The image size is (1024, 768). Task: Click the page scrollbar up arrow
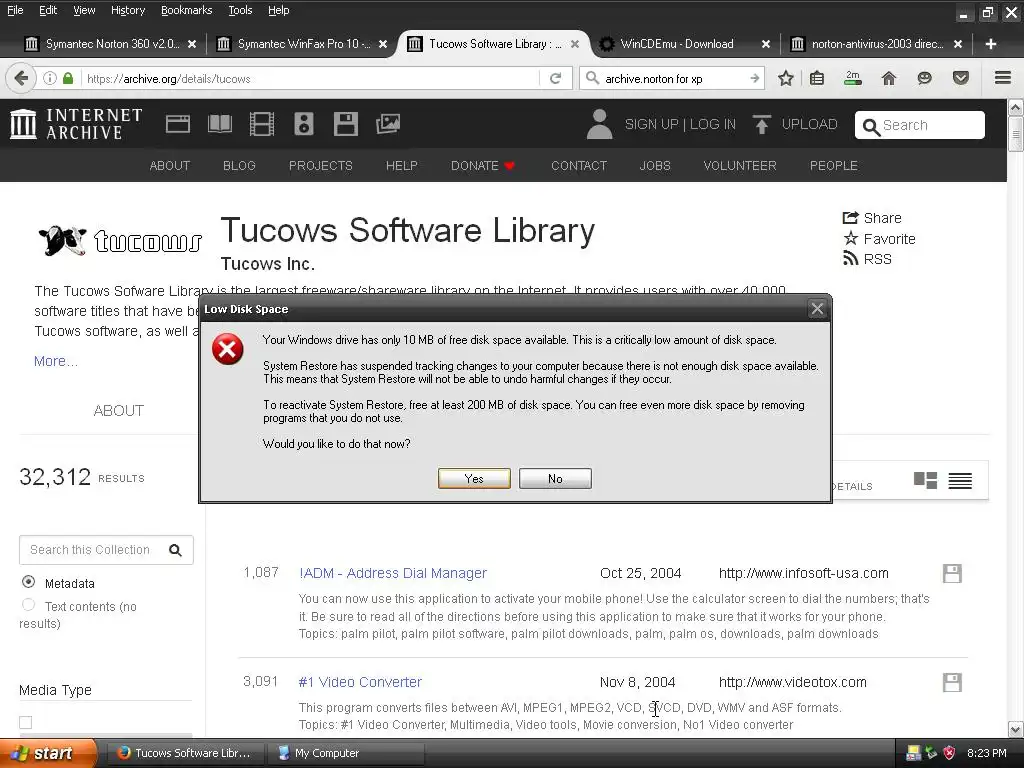(1016, 106)
